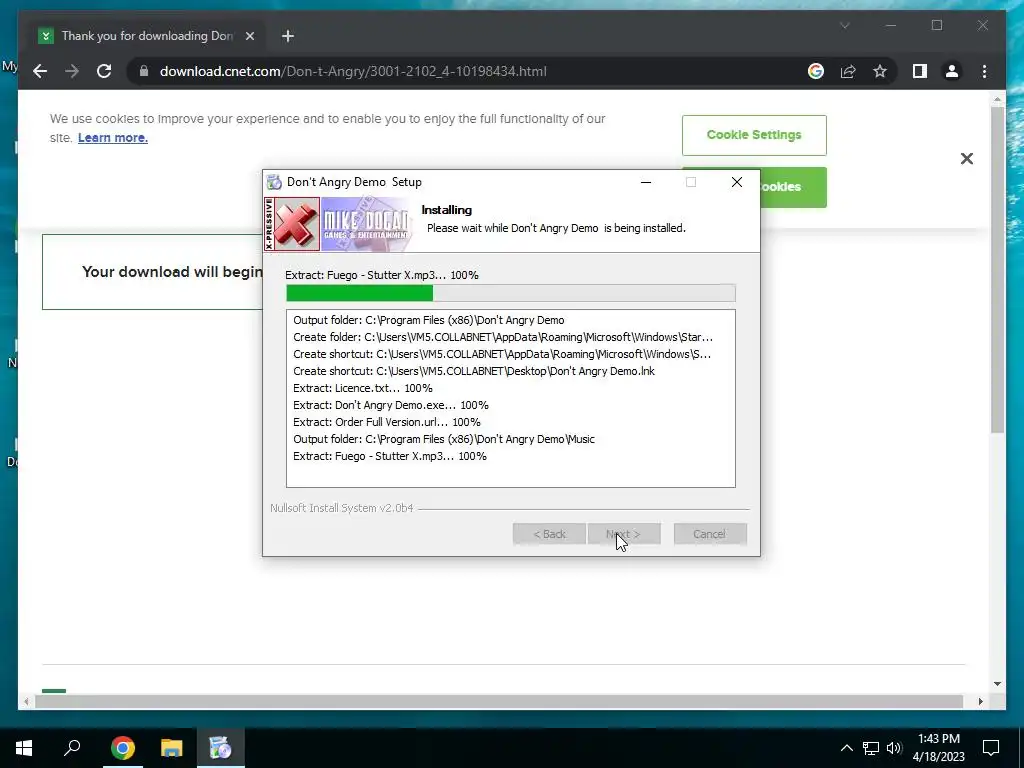Select 'Extract: Don't Angry Demo.exe' log line
Screen dimensions: 1024x768
click(x=391, y=405)
